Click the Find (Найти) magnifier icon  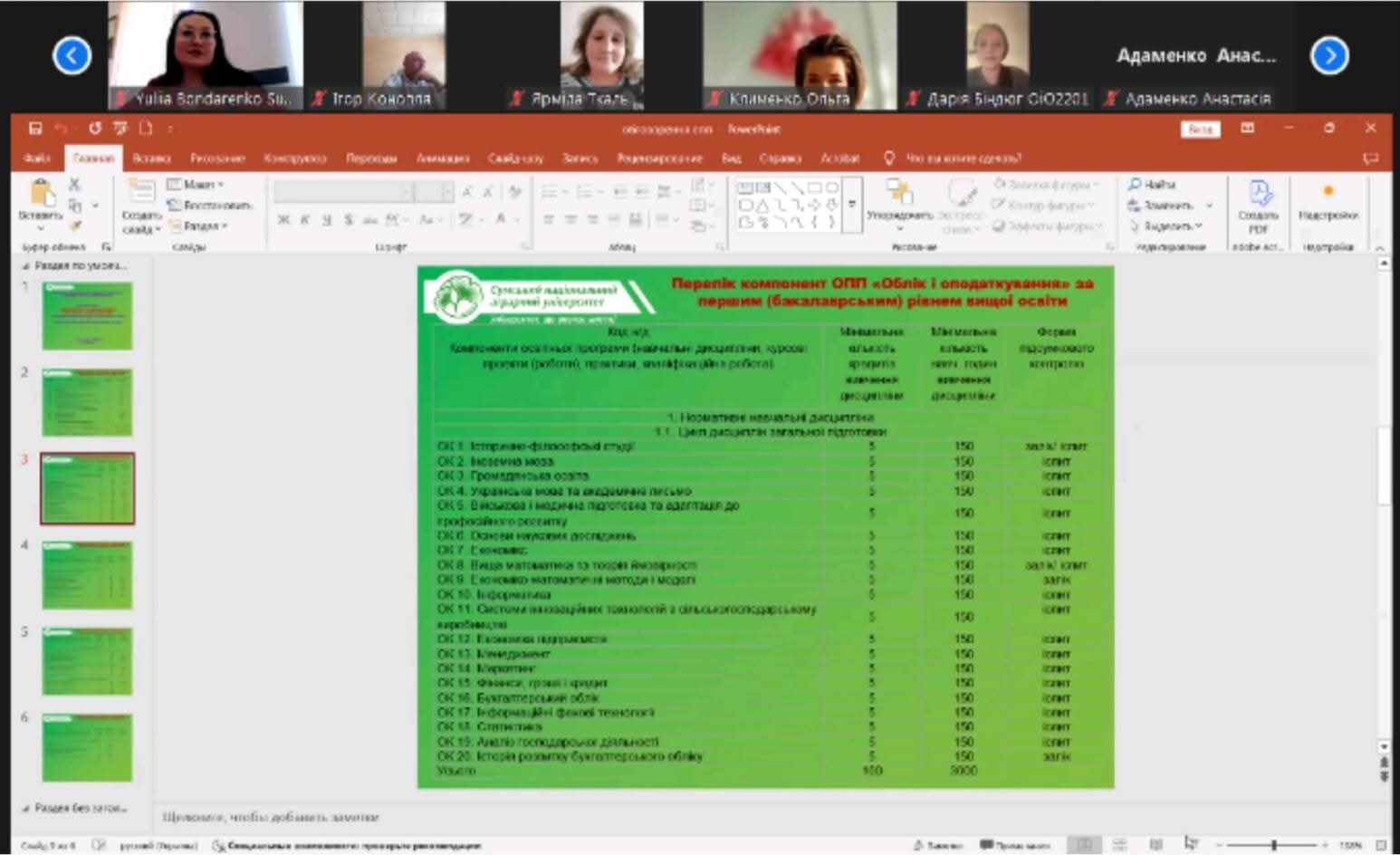pos(1135,184)
